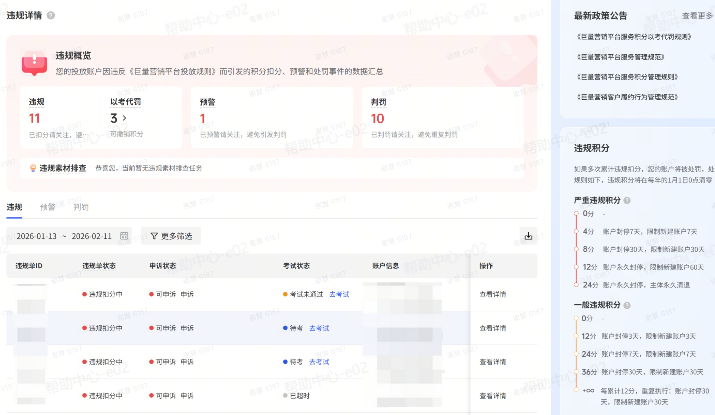Screen dimensions: 715x415
Task: Click 查看详情 in the highlighted 待考 row
Action: [492, 328]
